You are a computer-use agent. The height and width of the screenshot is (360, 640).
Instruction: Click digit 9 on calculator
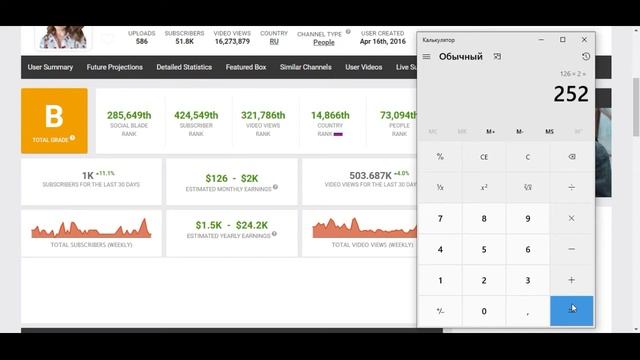point(528,218)
